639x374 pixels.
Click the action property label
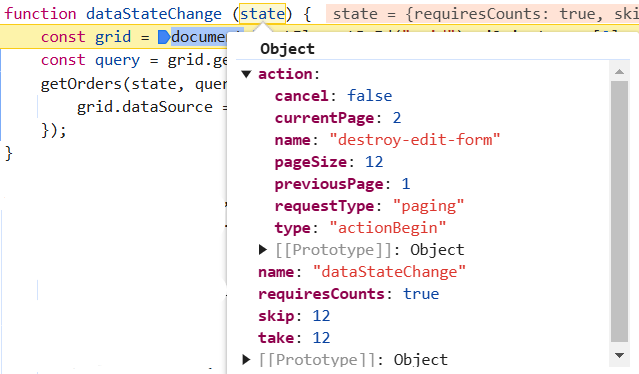285,74
